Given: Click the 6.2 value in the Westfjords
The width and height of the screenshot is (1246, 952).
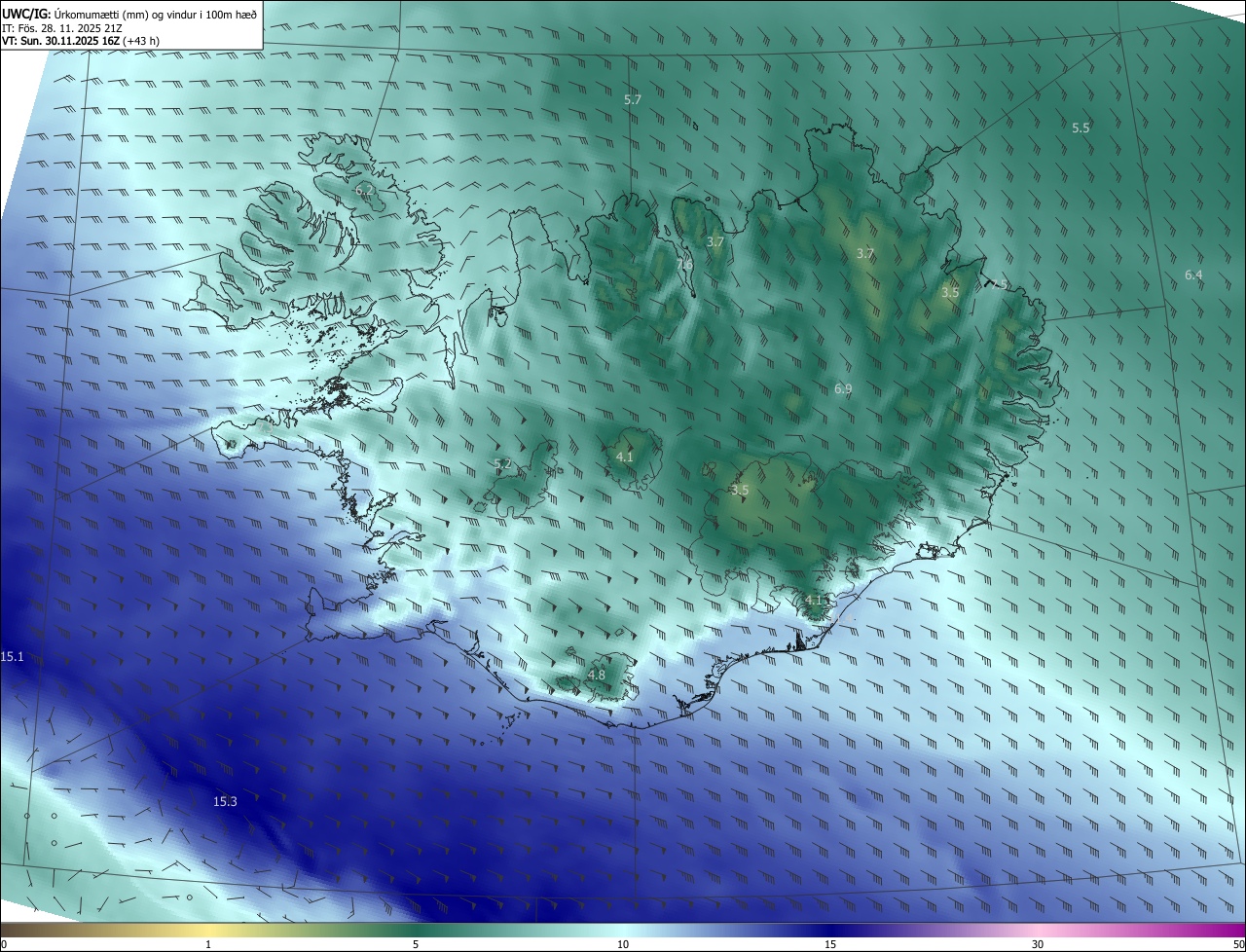Looking at the screenshot, I should [364, 191].
